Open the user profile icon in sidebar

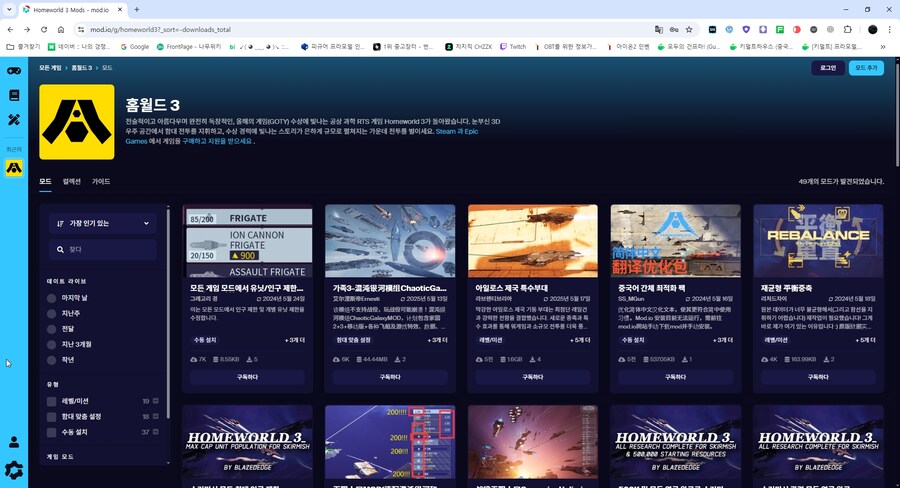pyautogui.click(x=14, y=442)
